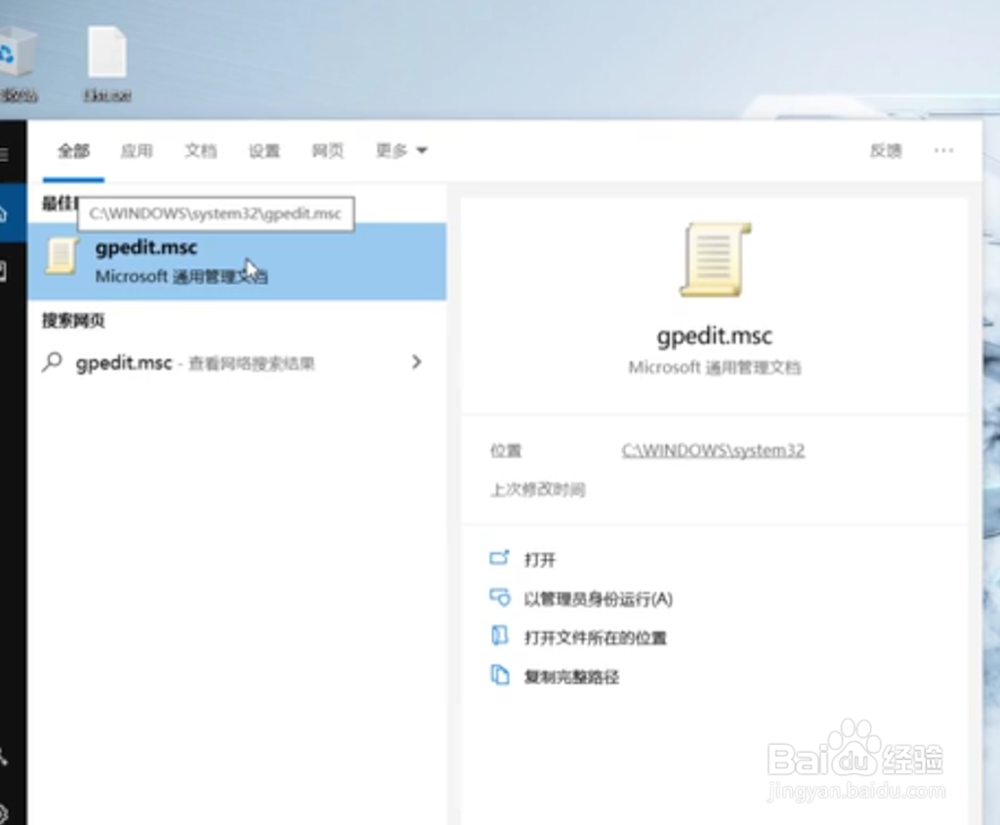Switch to the 文档 (Documents) tab
1000x825 pixels.
(201, 150)
